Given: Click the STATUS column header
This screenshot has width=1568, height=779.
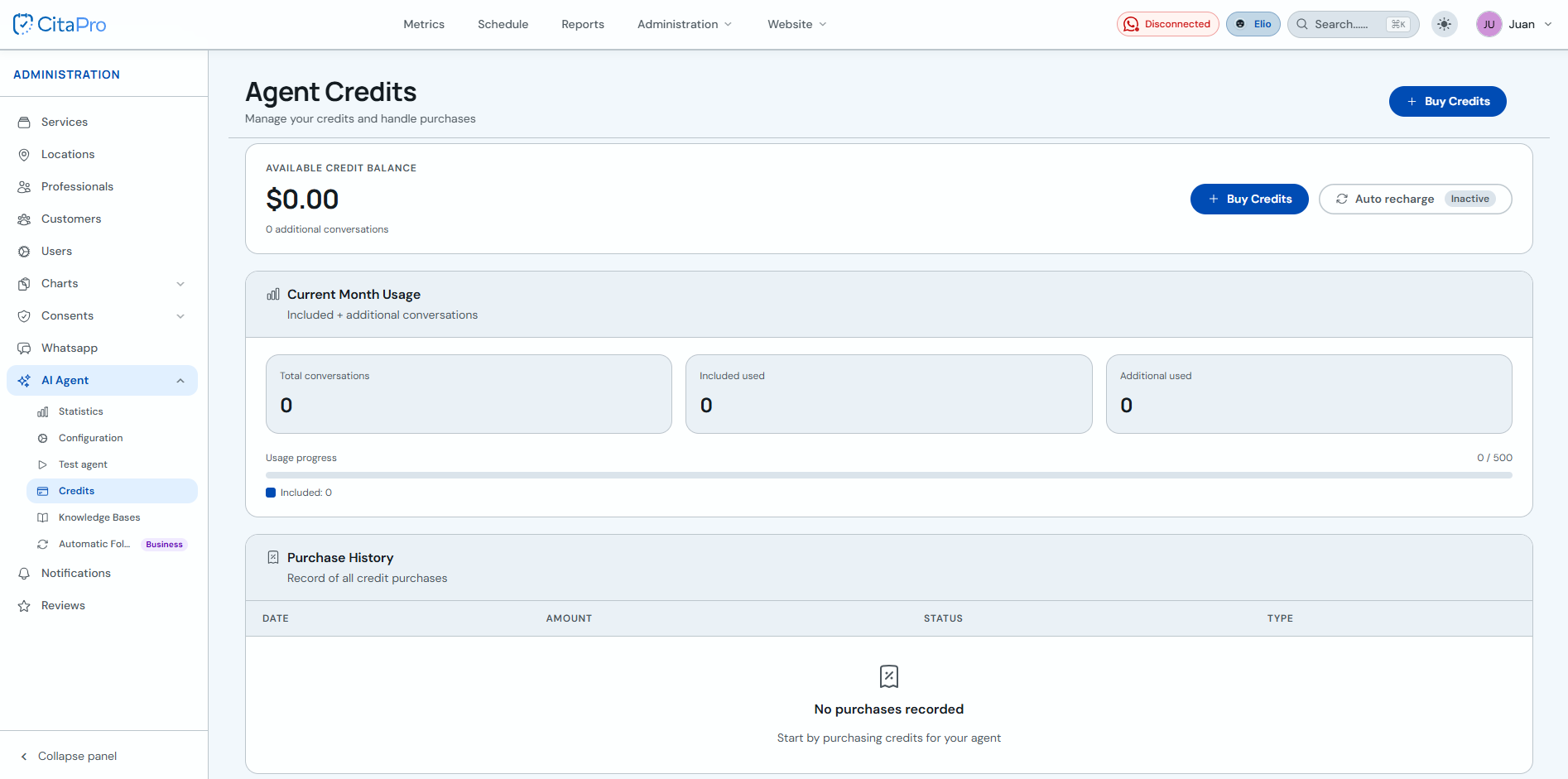Looking at the screenshot, I should 943,618.
